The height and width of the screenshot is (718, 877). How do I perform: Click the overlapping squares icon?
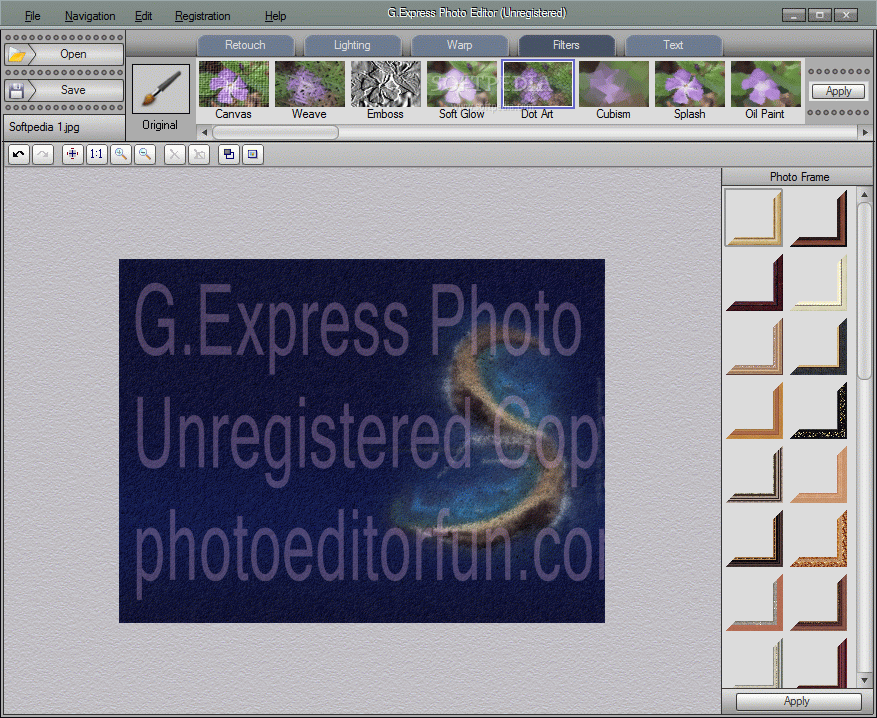pyautogui.click(x=229, y=154)
